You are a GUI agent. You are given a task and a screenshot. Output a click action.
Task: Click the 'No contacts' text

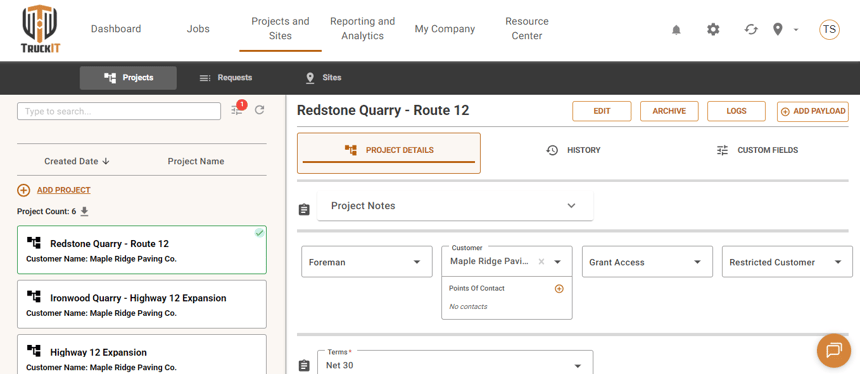(468, 307)
